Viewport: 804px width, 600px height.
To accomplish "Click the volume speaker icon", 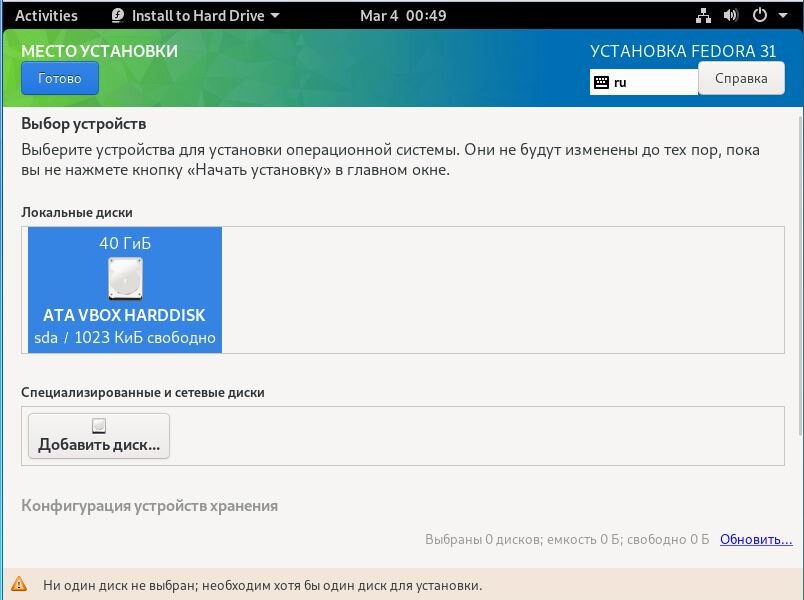I will click(x=731, y=15).
